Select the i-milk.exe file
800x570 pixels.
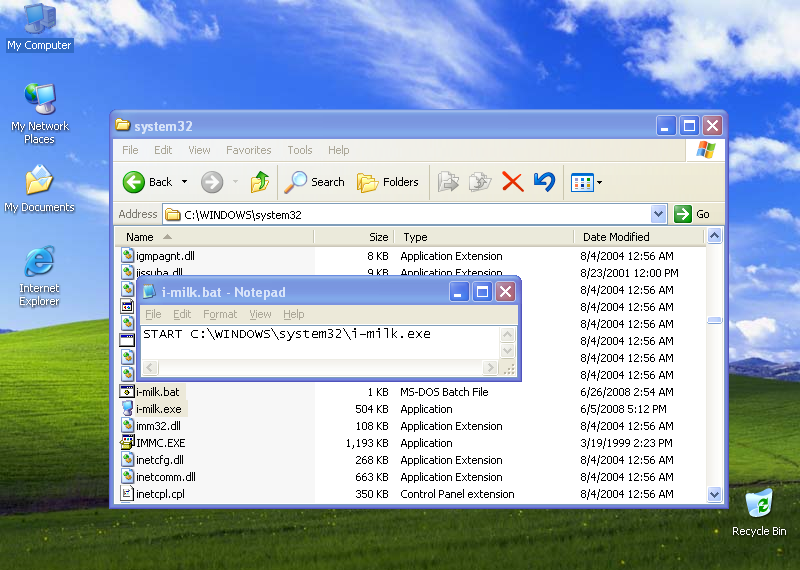click(159, 409)
